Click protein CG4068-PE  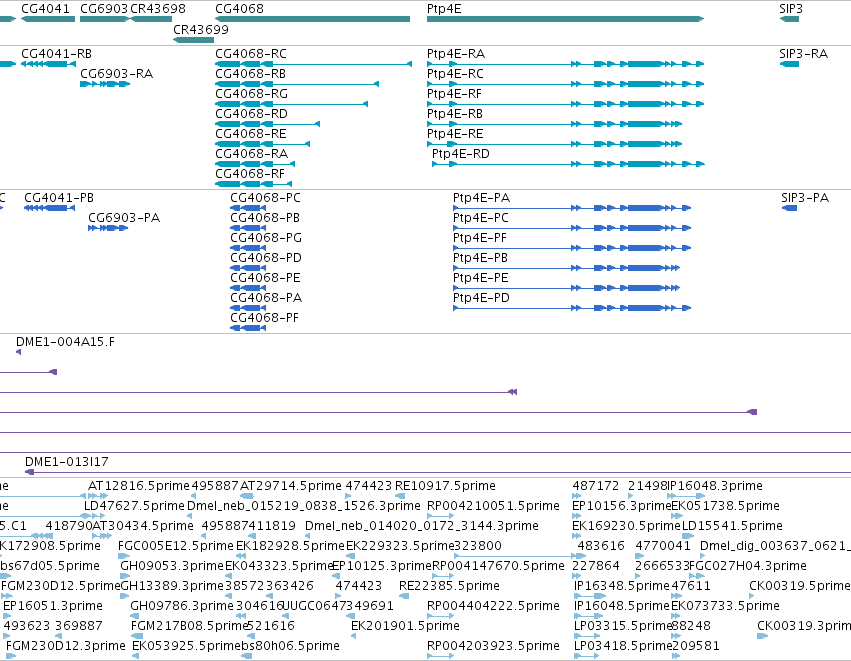coord(265,278)
